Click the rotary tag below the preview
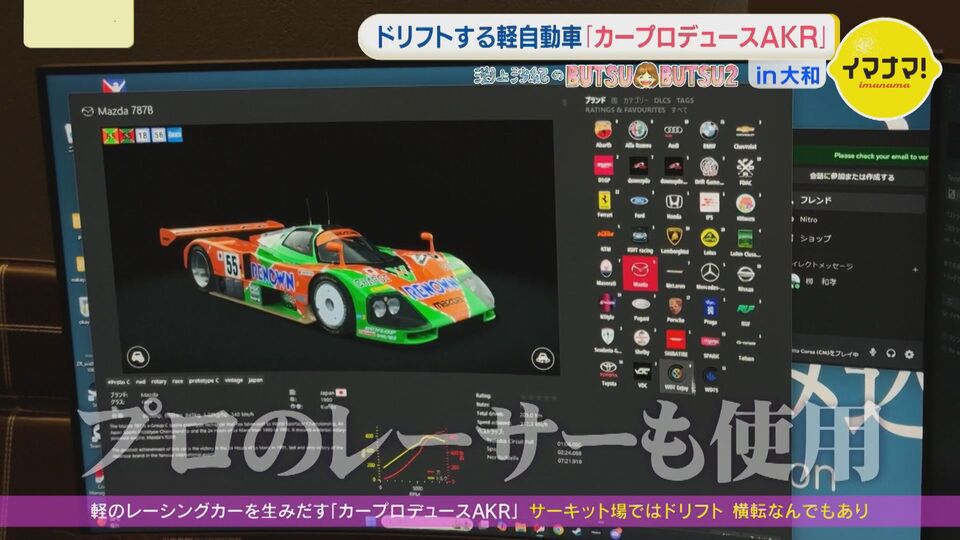This screenshot has height=540, width=960. pyautogui.click(x=159, y=381)
